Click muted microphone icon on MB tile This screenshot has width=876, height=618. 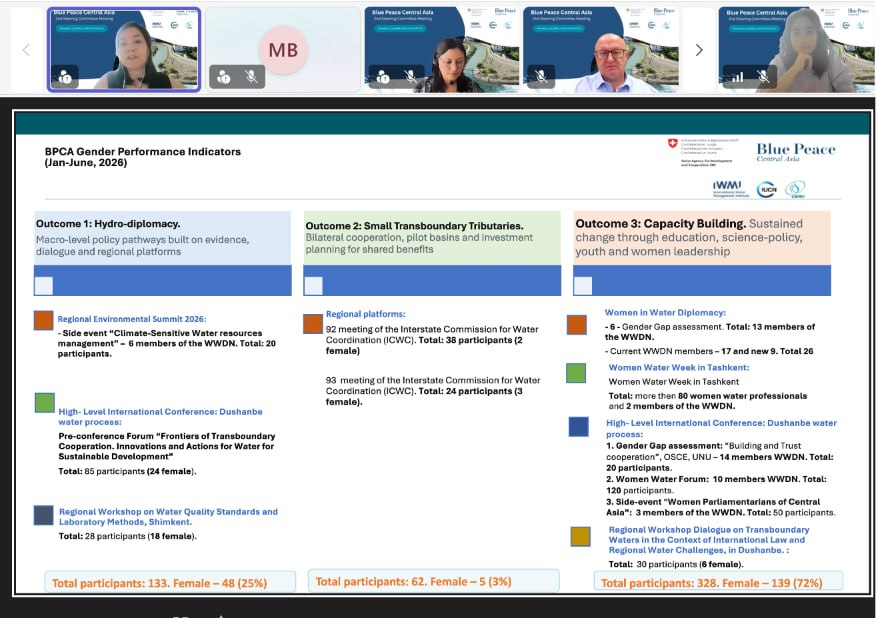pos(251,77)
